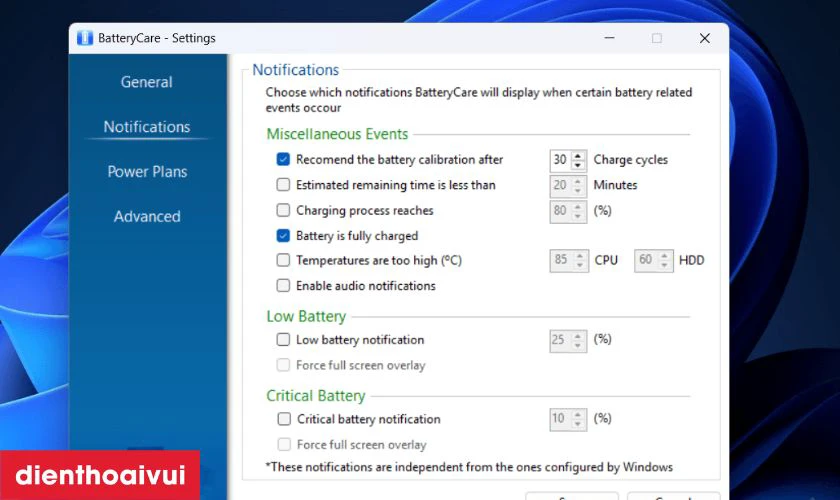
Task: Switch to the Power Plans tab
Action: click(147, 172)
